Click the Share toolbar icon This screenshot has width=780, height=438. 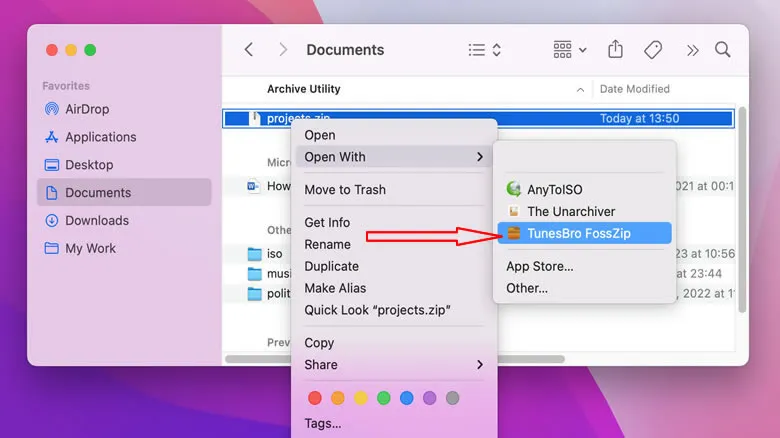[x=615, y=49]
